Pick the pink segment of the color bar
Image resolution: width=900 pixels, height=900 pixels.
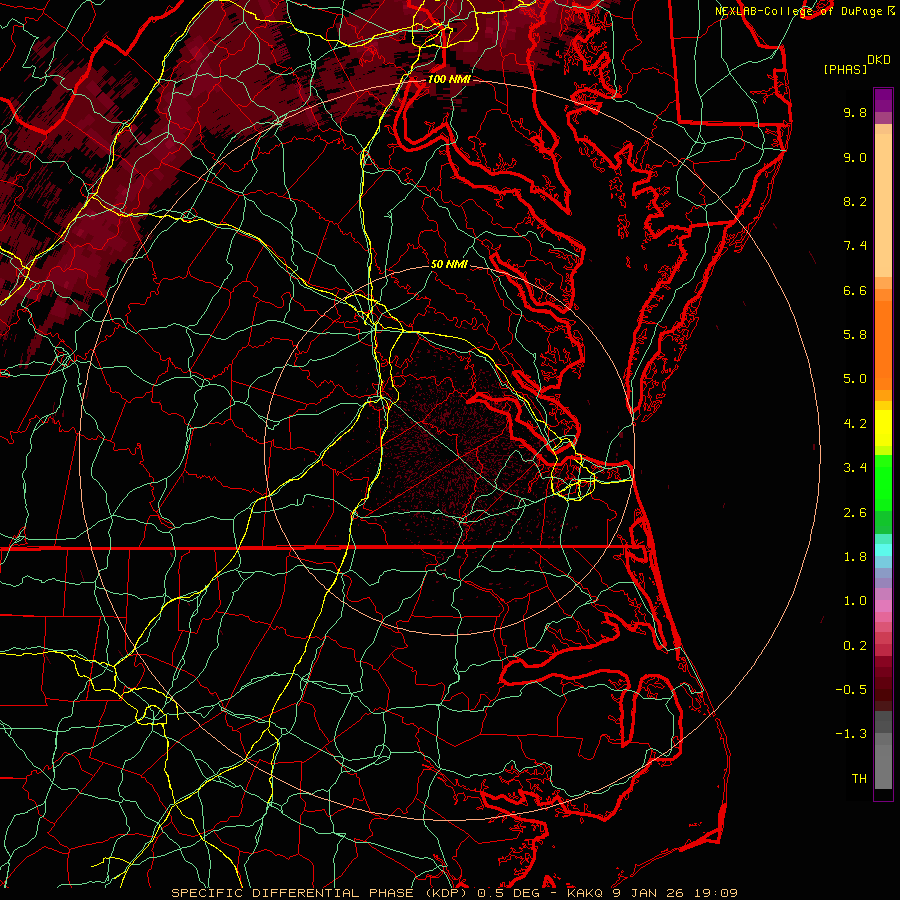click(883, 606)
